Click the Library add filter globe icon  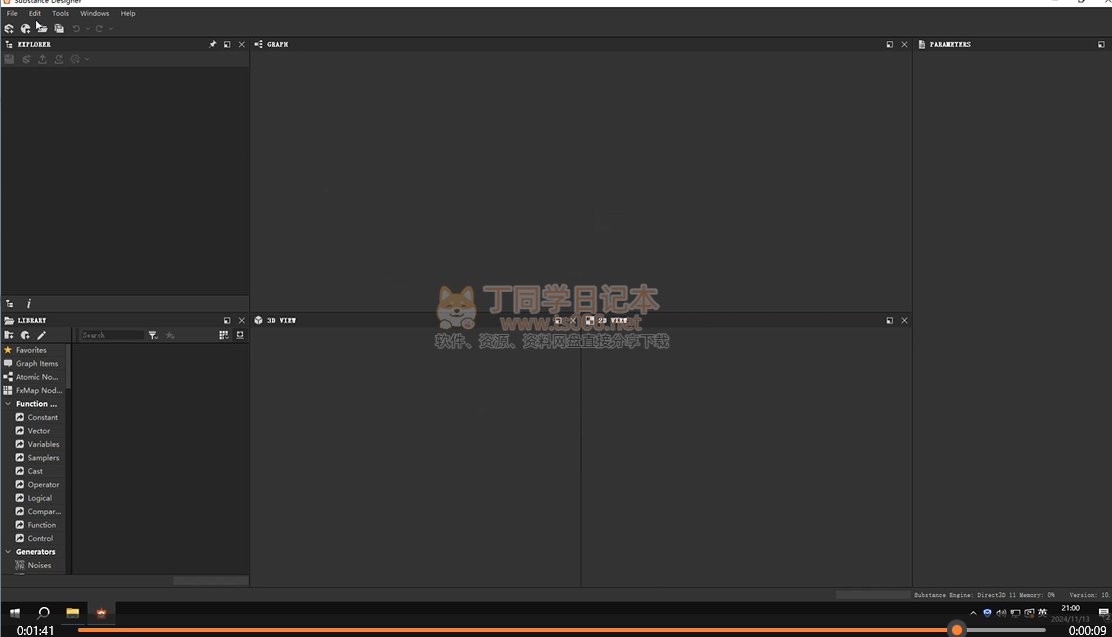(x=26, y=335)
